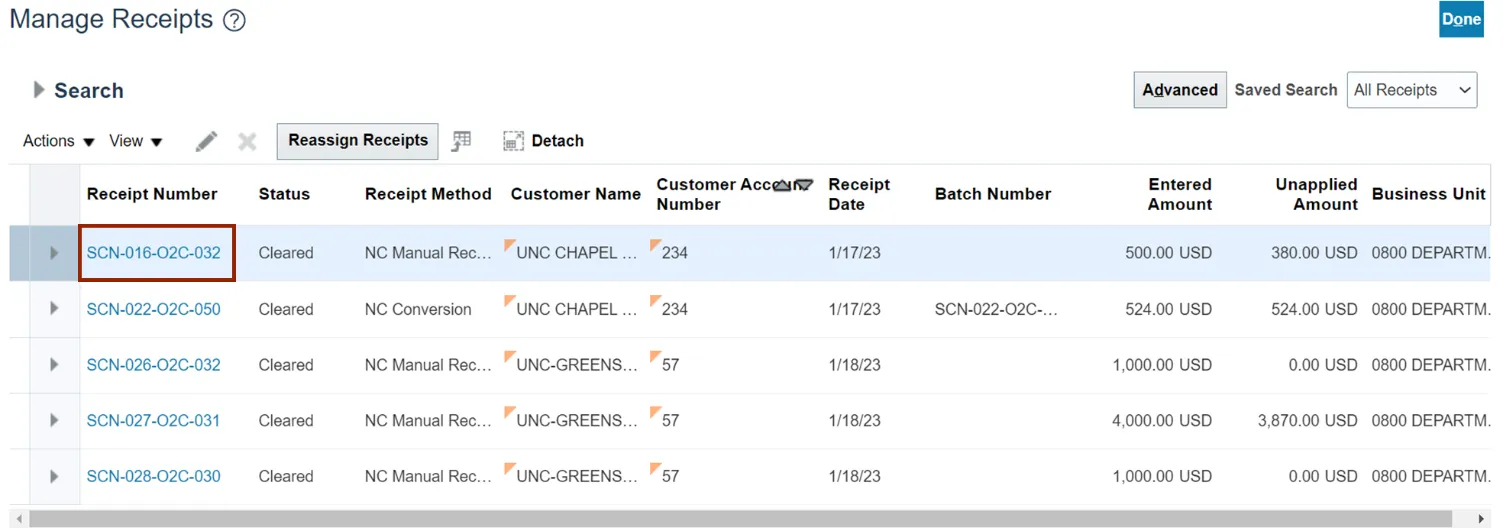
Task: Open receipt link SCN-028-O2C-030
Action: [153, 476]
